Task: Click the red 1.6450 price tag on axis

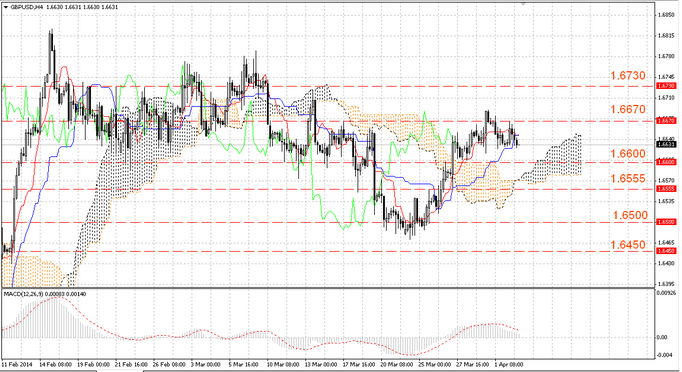Action: point(666,251)
